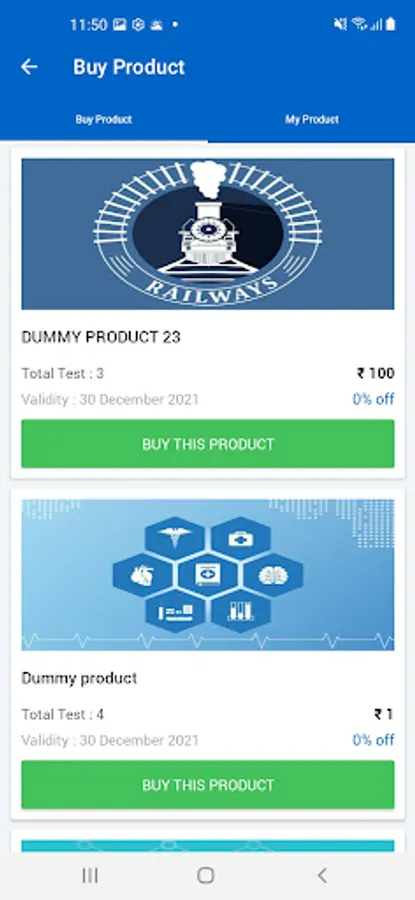415x900 pixels.
Task: Tap the Wi-Fi signal status icon
Action: (360, 24)
